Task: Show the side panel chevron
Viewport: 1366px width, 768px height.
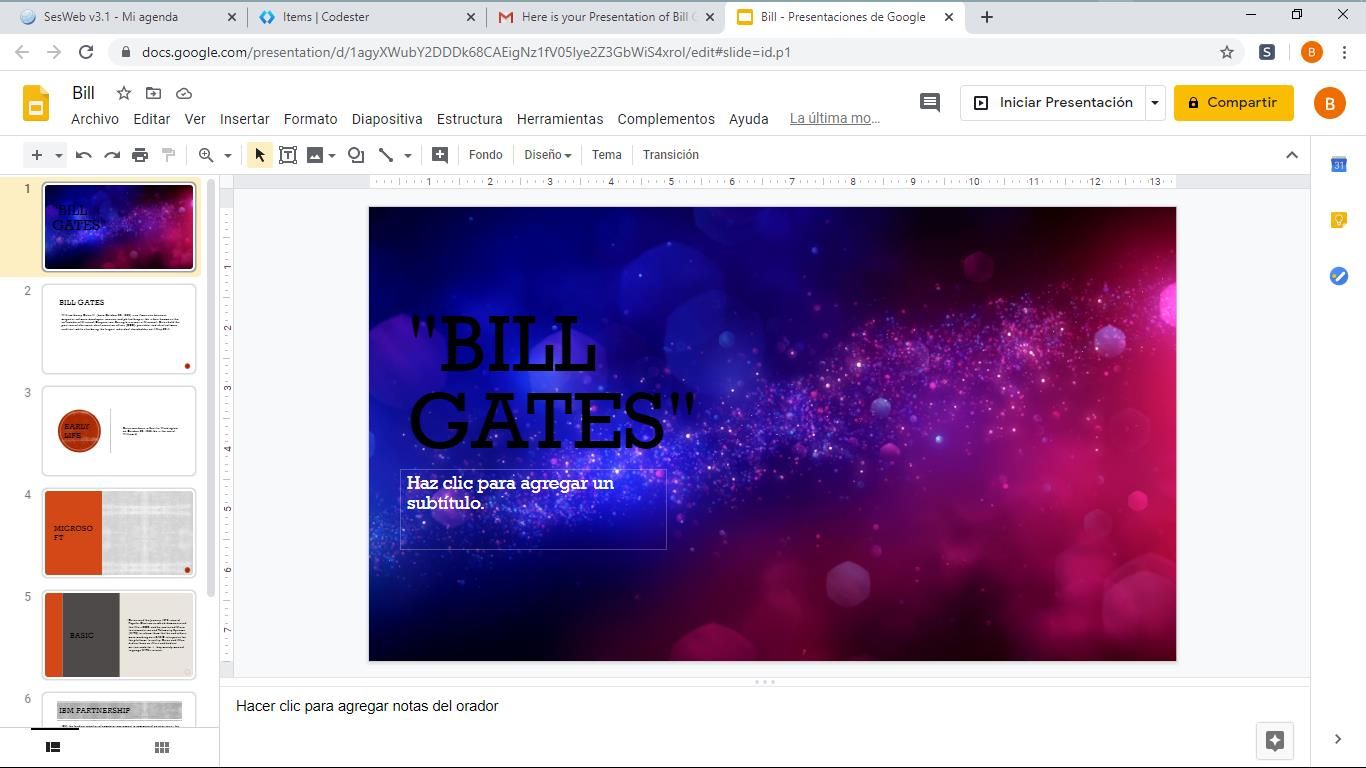Action: point(1338,739)
